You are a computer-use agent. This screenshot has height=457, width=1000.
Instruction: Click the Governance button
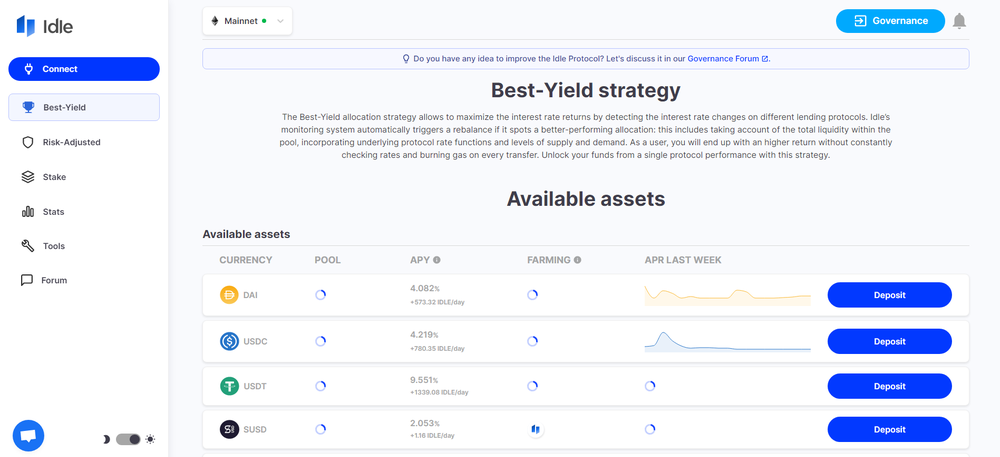pyautogui.click(x=890, y=21)
